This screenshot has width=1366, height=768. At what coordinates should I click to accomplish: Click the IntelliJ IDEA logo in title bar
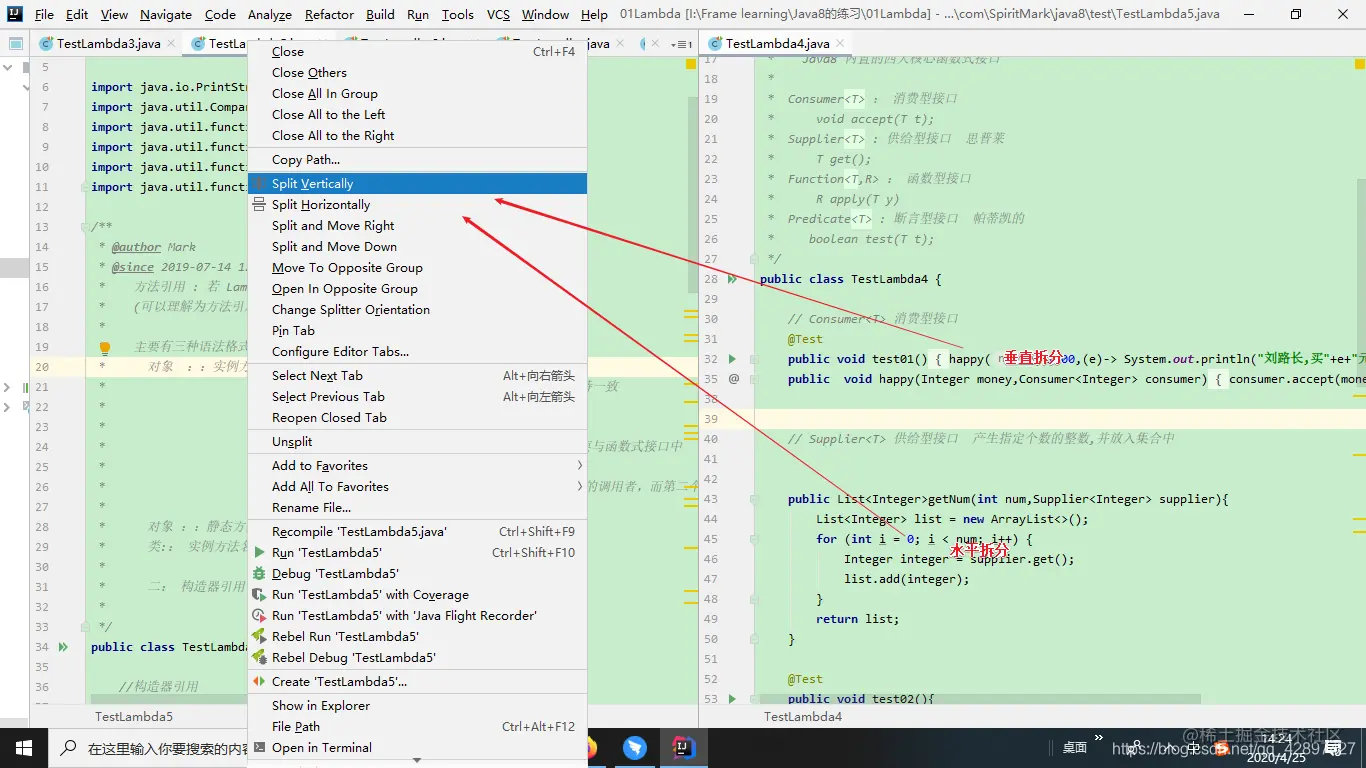pos(14,14)
